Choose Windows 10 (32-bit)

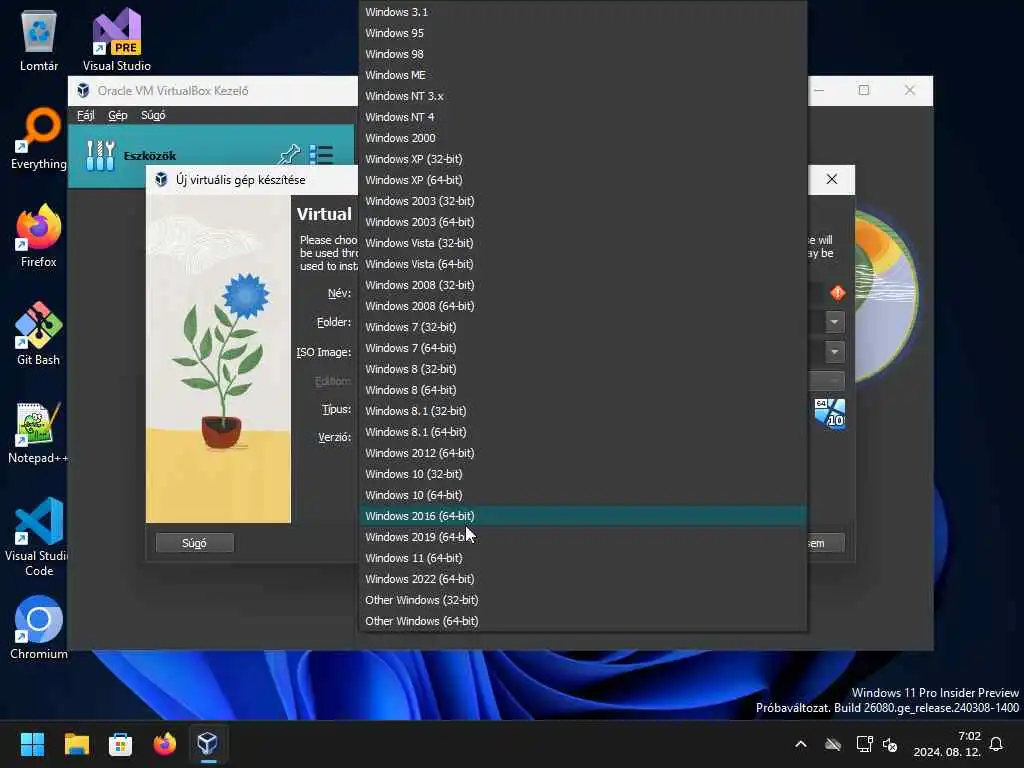point(583,473)
